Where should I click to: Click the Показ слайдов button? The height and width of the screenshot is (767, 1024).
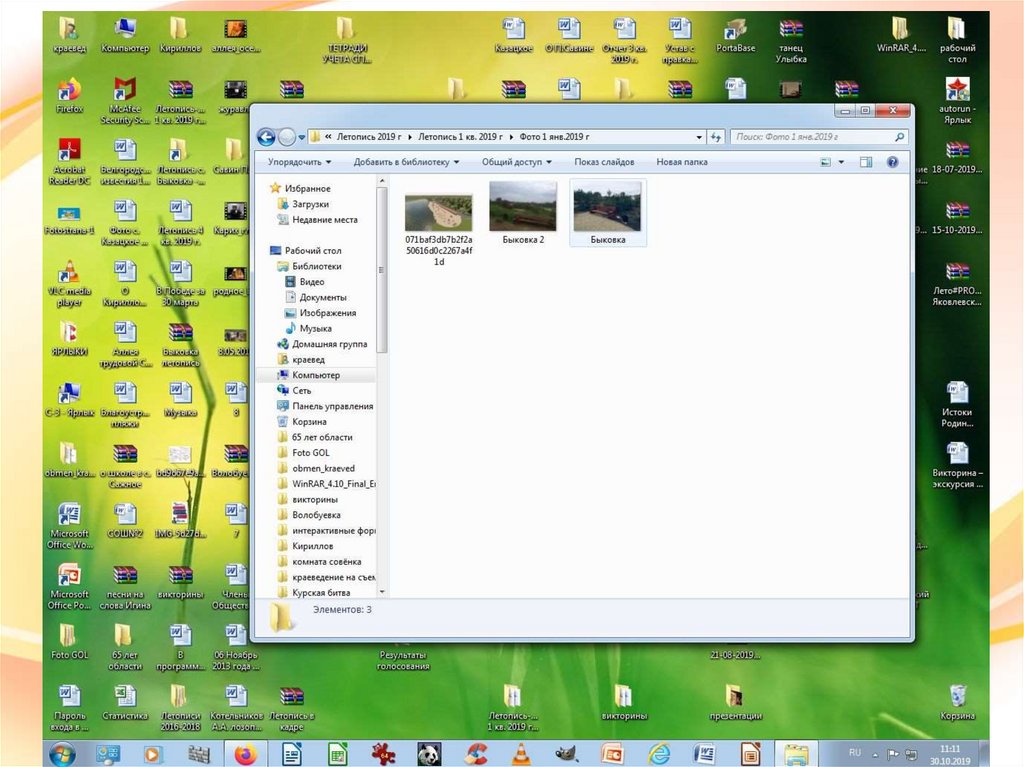pyautogui.click(x=604, y=162)
